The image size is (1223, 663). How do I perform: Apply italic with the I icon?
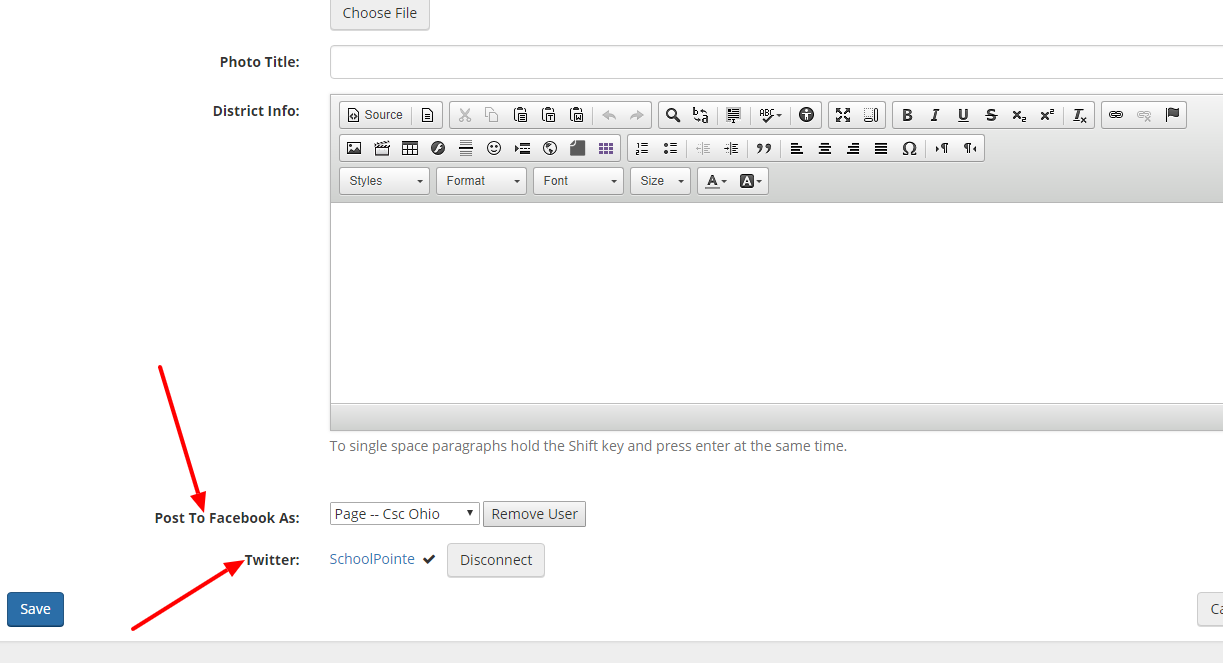(935, 115)
